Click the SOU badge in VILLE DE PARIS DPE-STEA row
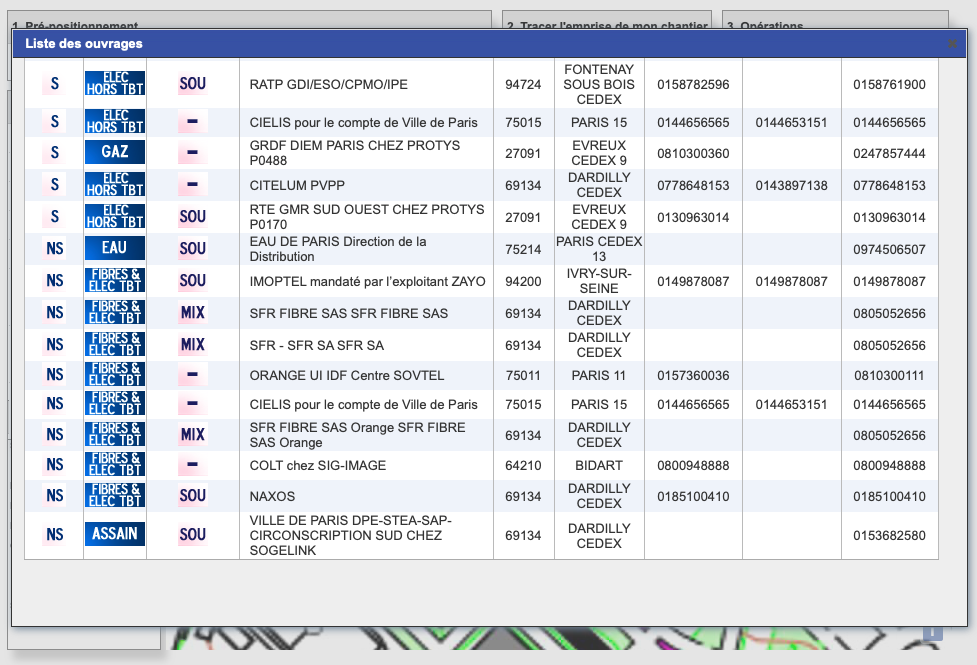 coord(193,535)
